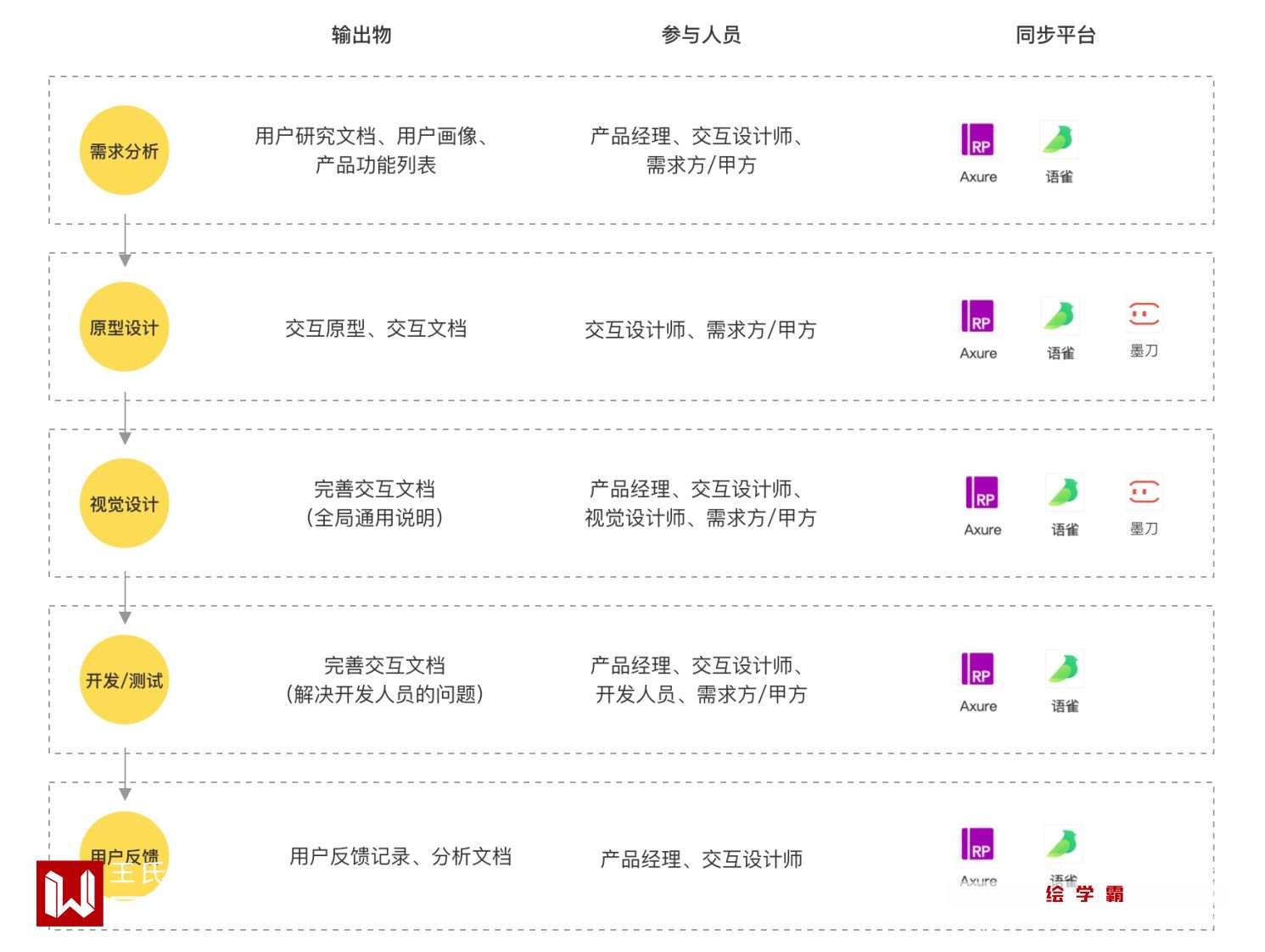The width and height of the screenshot is (1265, 952).
Task: Select the 视觉设计 yellow circle
Action: [x=124, y=504]
